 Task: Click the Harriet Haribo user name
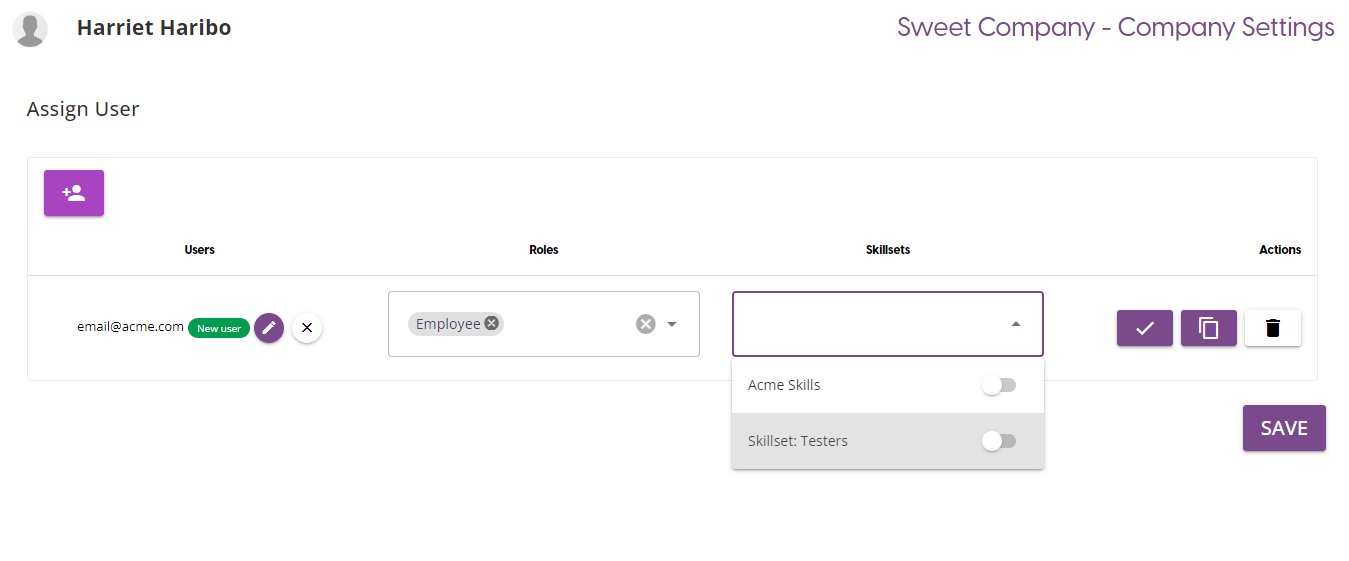coord(154,28)
